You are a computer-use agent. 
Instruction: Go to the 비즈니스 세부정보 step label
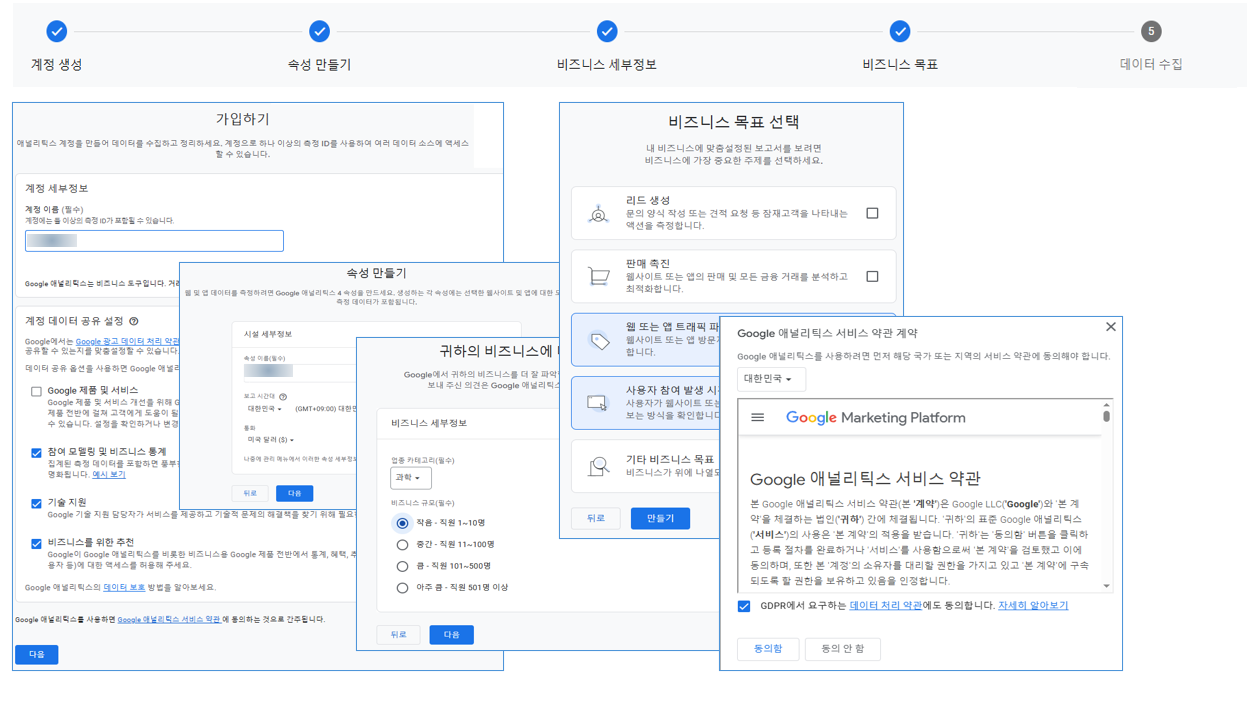click(x=607, y=65)
